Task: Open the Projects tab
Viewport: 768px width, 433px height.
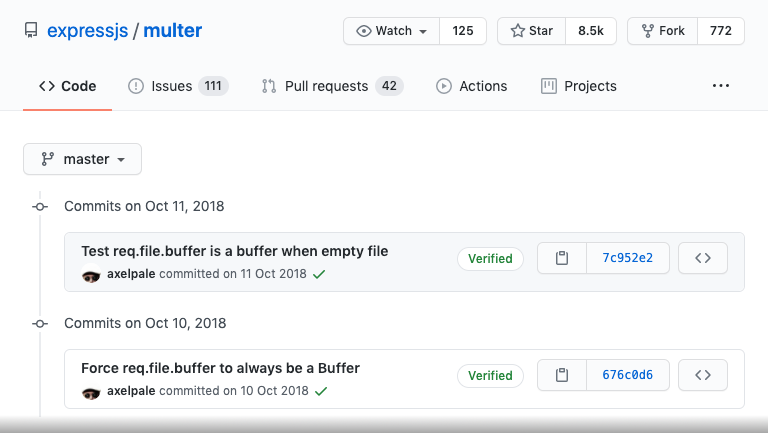Action: coord(578,86)
